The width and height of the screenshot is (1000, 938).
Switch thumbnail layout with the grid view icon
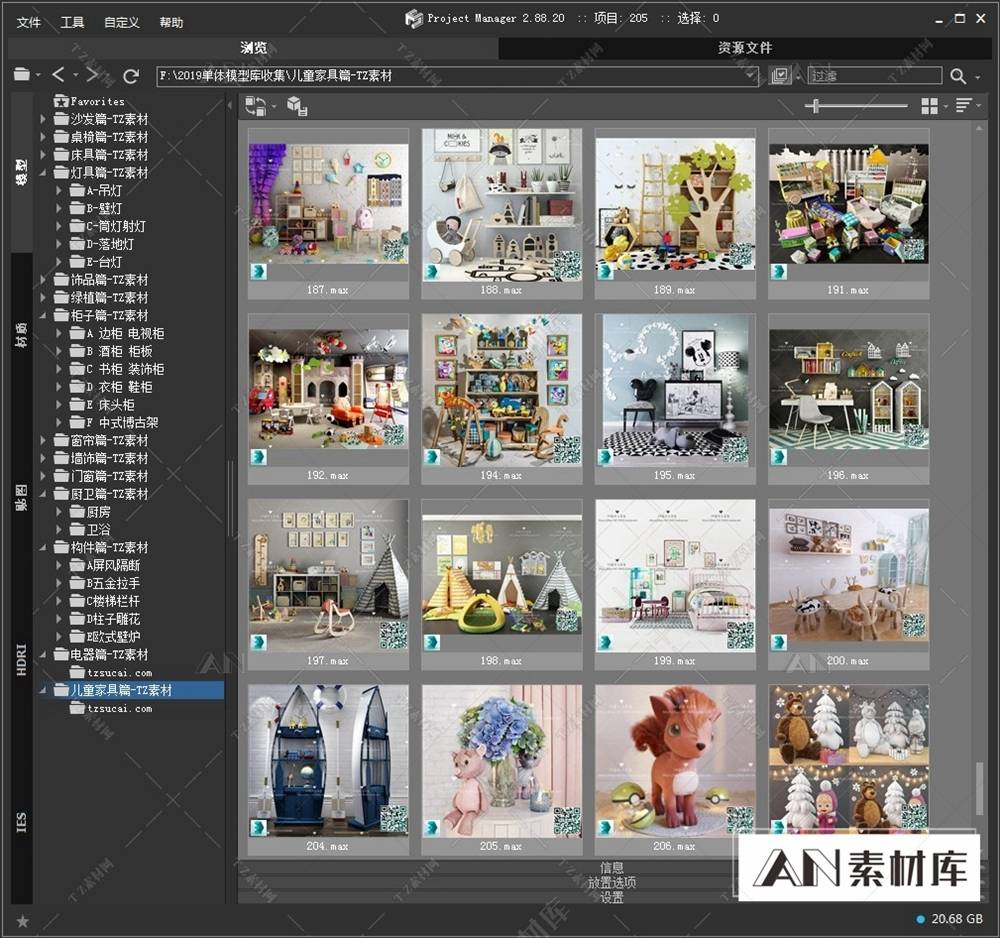click(929, 106)
